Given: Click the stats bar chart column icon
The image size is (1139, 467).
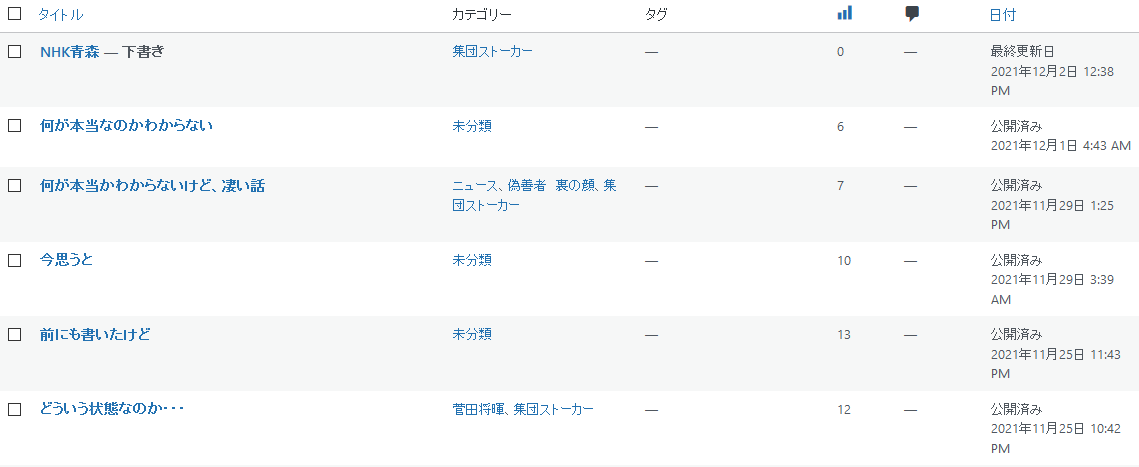Looking at the screenshot, I should coord(844,13).
